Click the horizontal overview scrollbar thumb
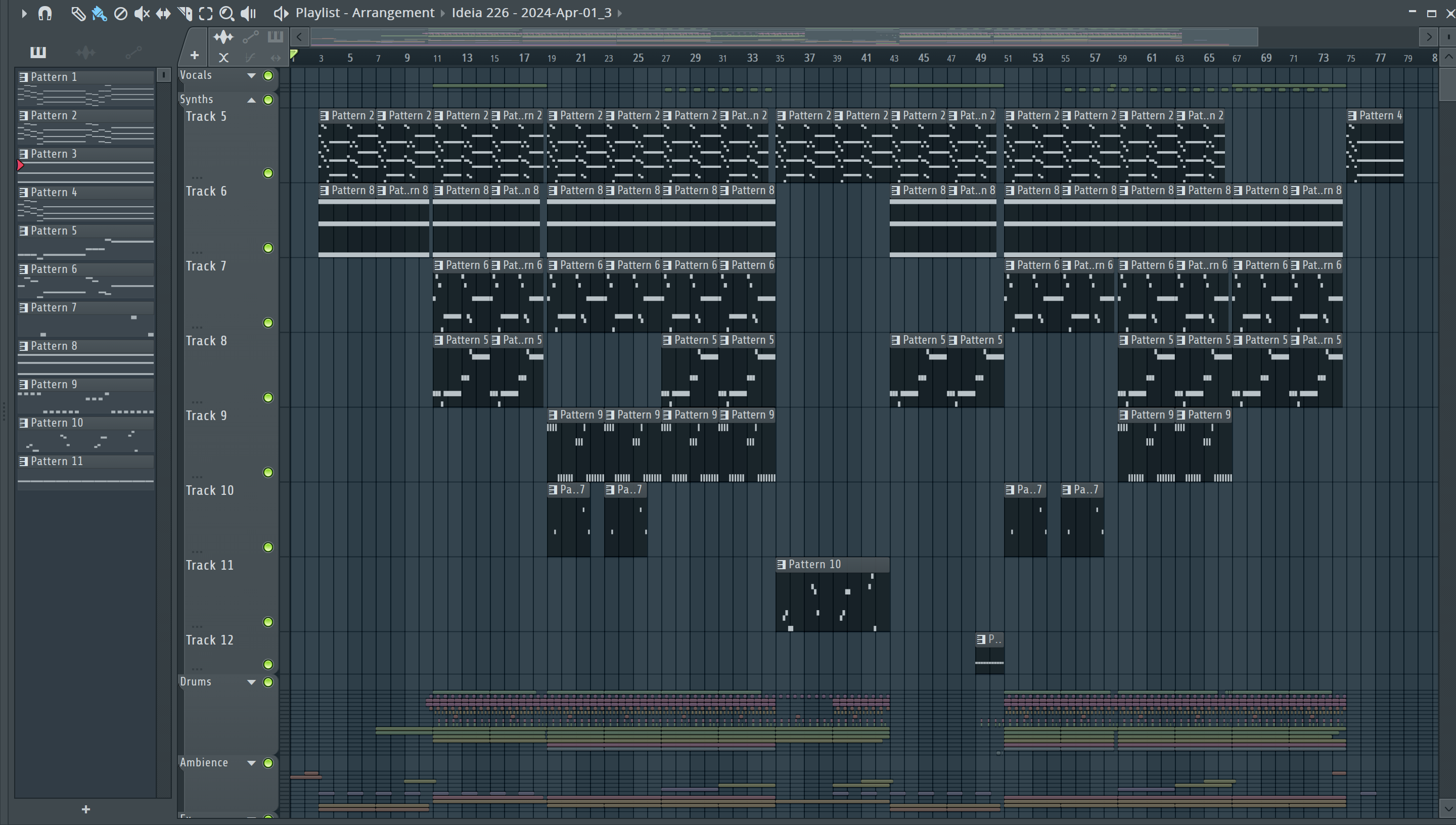 [x=784, y=37]
